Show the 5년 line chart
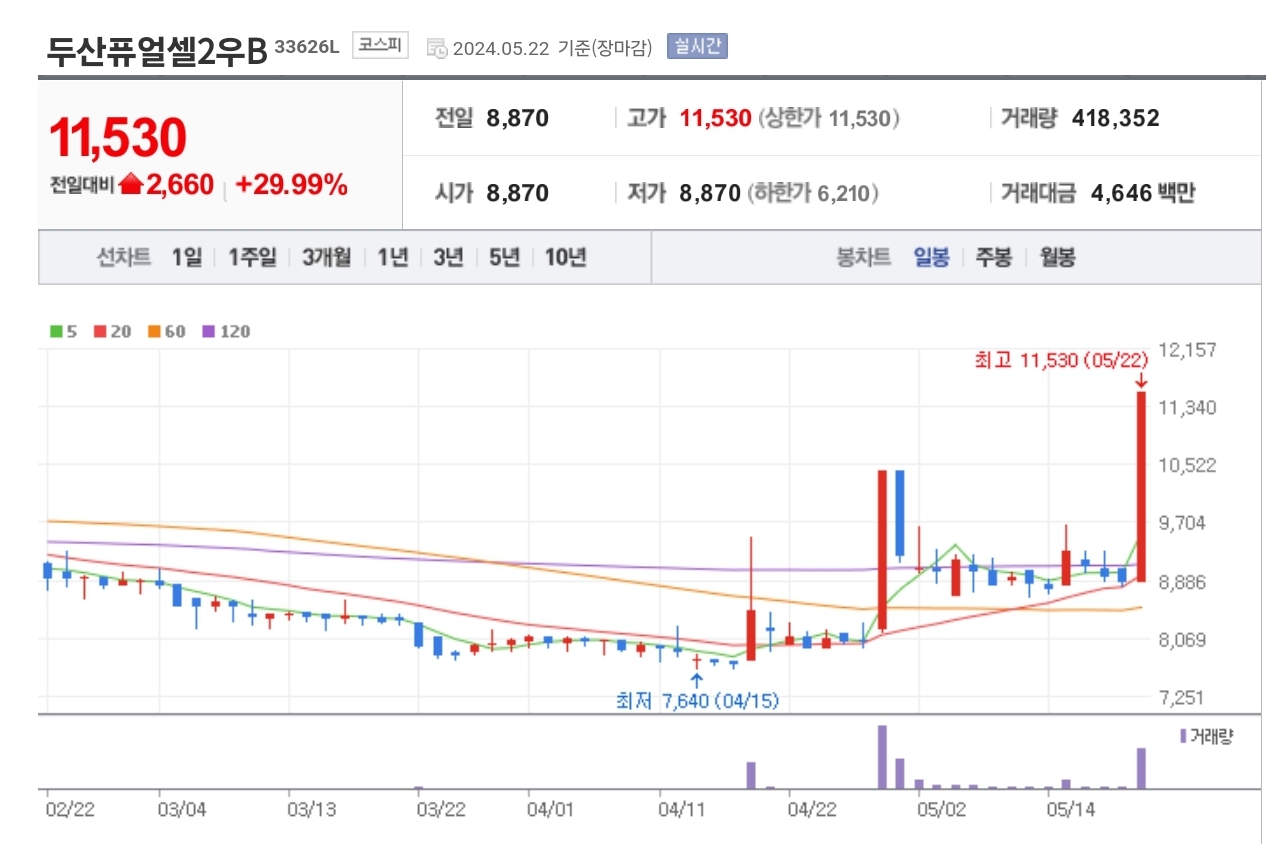This screenshot has height=844, width=1266. pyautogui.click(x=504, y=257)
